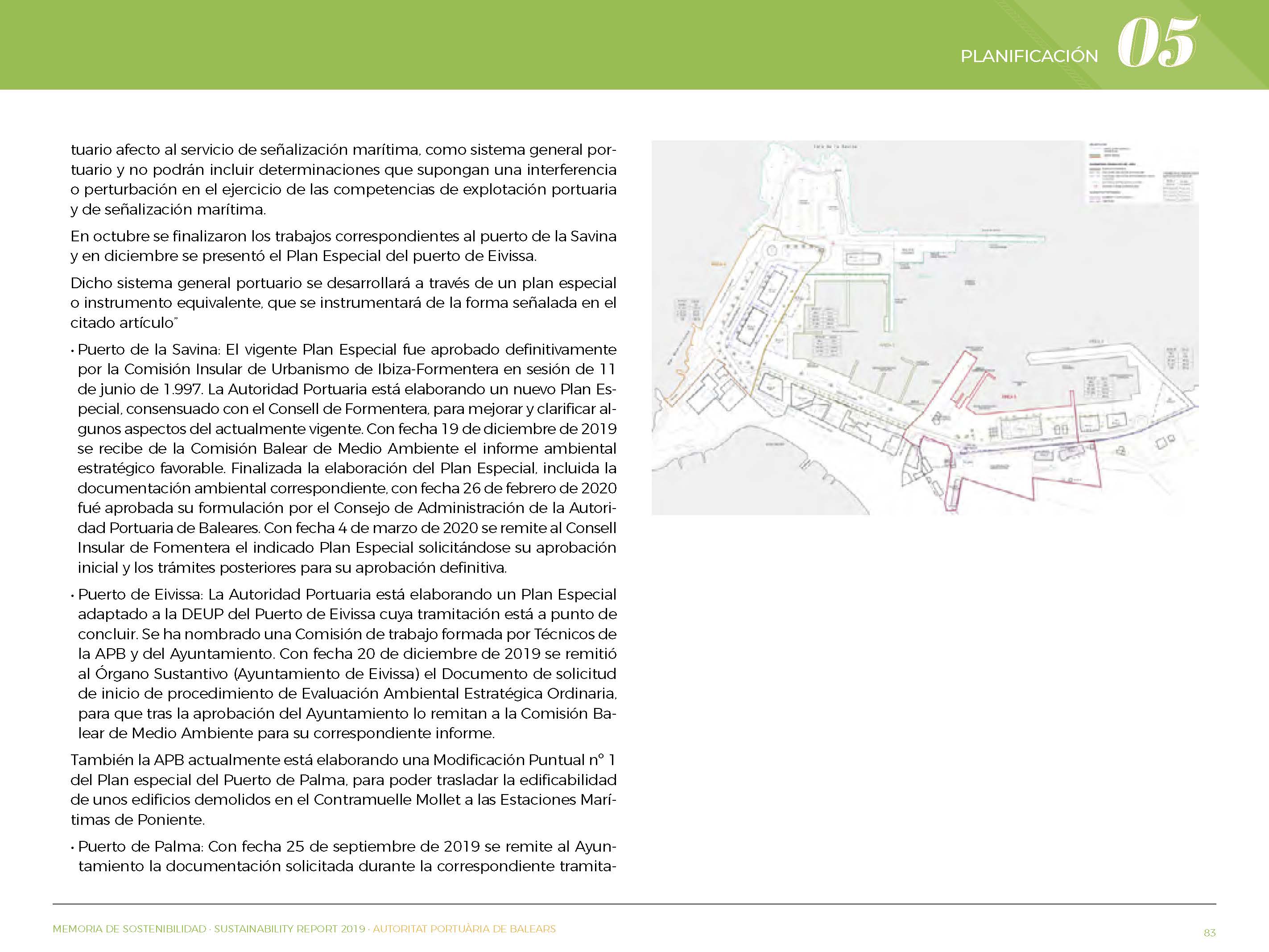Click the text '26 de febrero de 2020'

pos(540,488)
